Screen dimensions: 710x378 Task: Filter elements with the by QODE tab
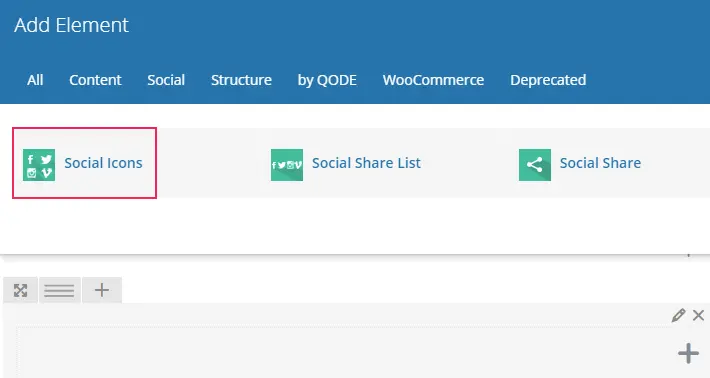(x=327, y=80)
